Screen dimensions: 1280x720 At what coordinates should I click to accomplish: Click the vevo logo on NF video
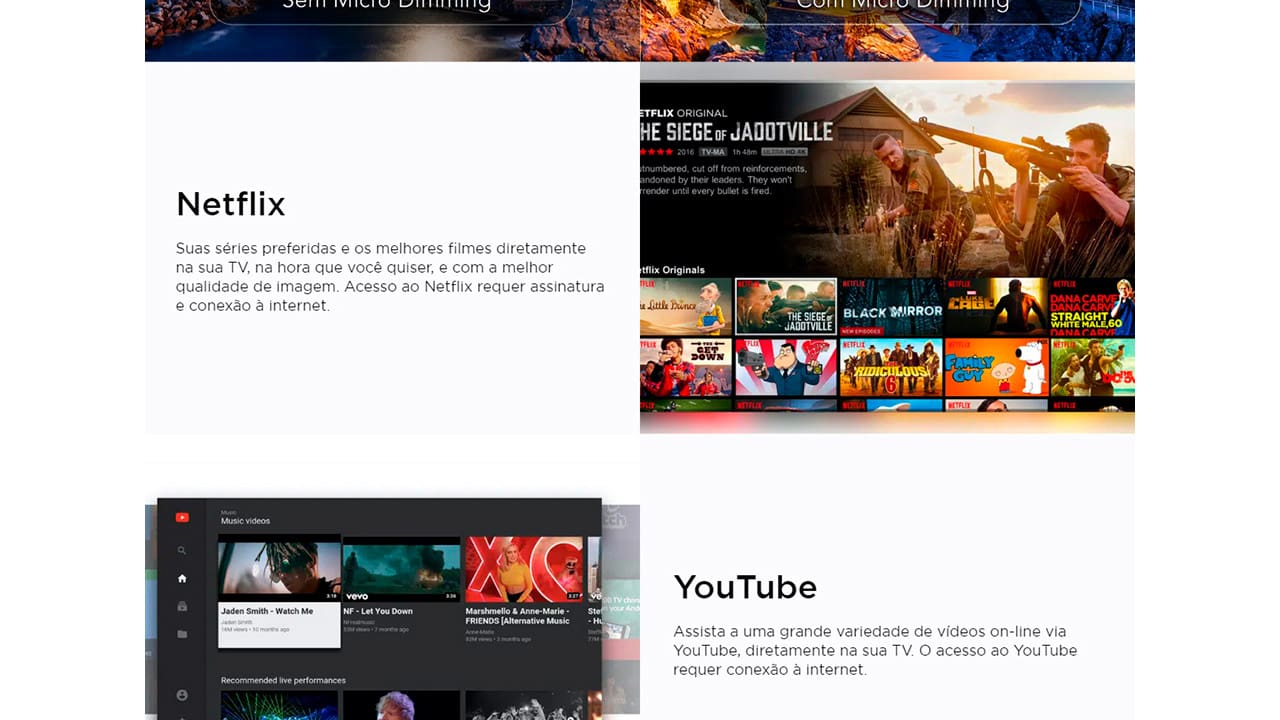358,595
